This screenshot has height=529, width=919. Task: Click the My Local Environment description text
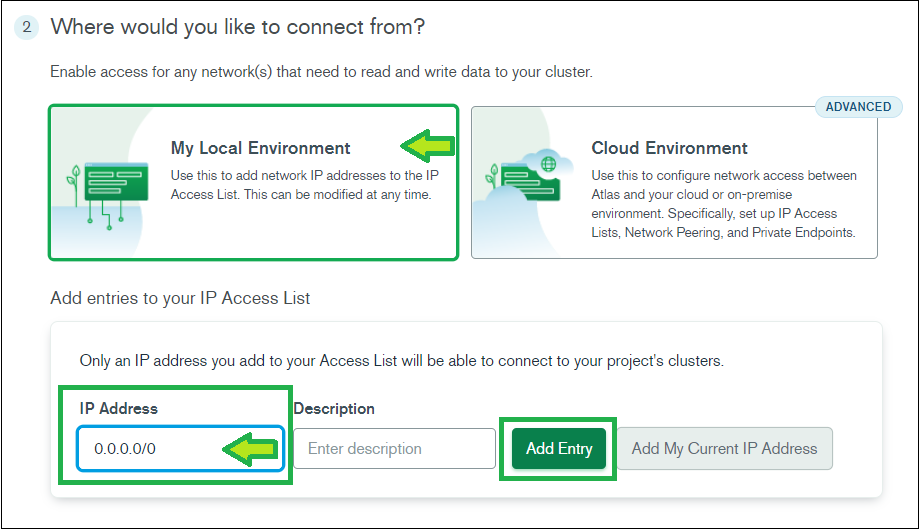[305, 185]
